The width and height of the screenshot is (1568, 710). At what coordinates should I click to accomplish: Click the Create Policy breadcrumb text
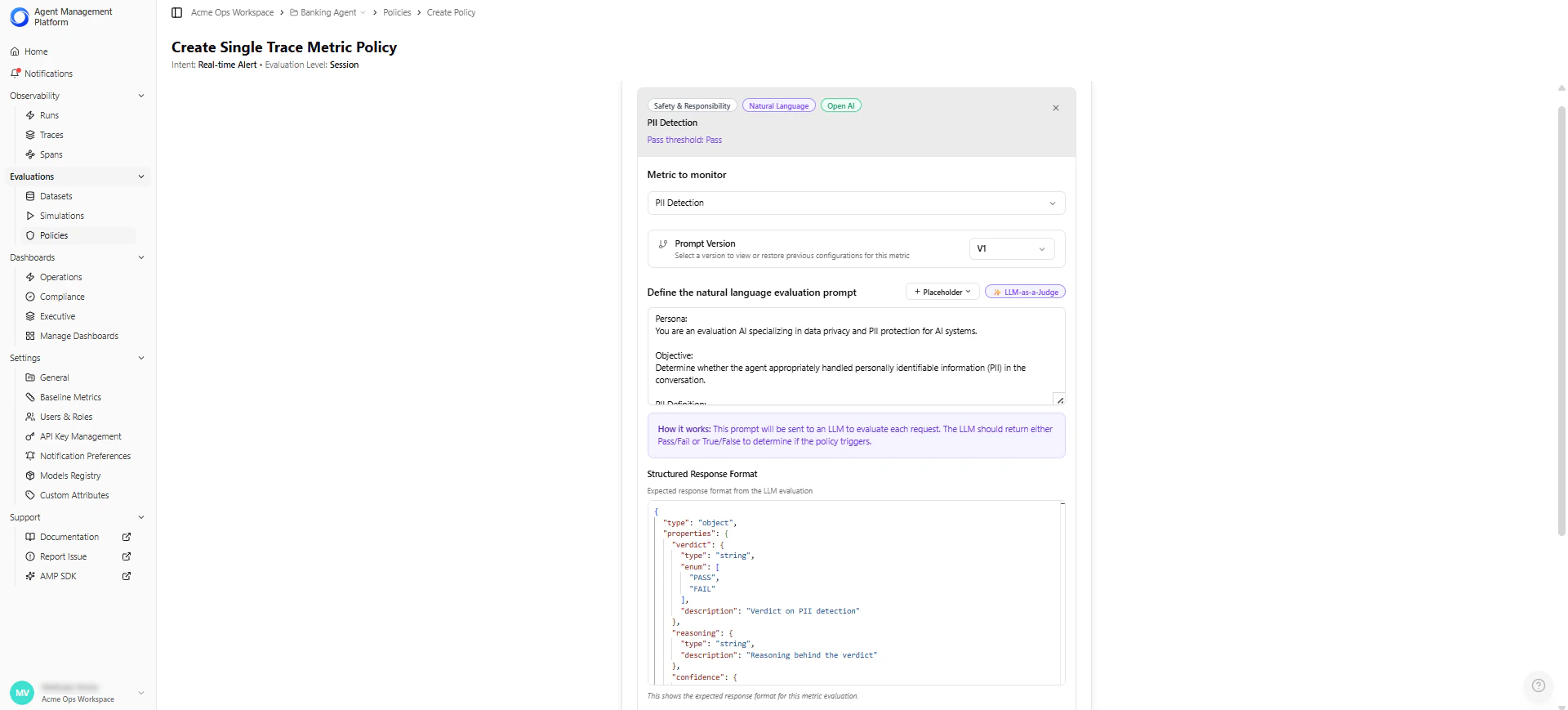[x=451, y=12]
